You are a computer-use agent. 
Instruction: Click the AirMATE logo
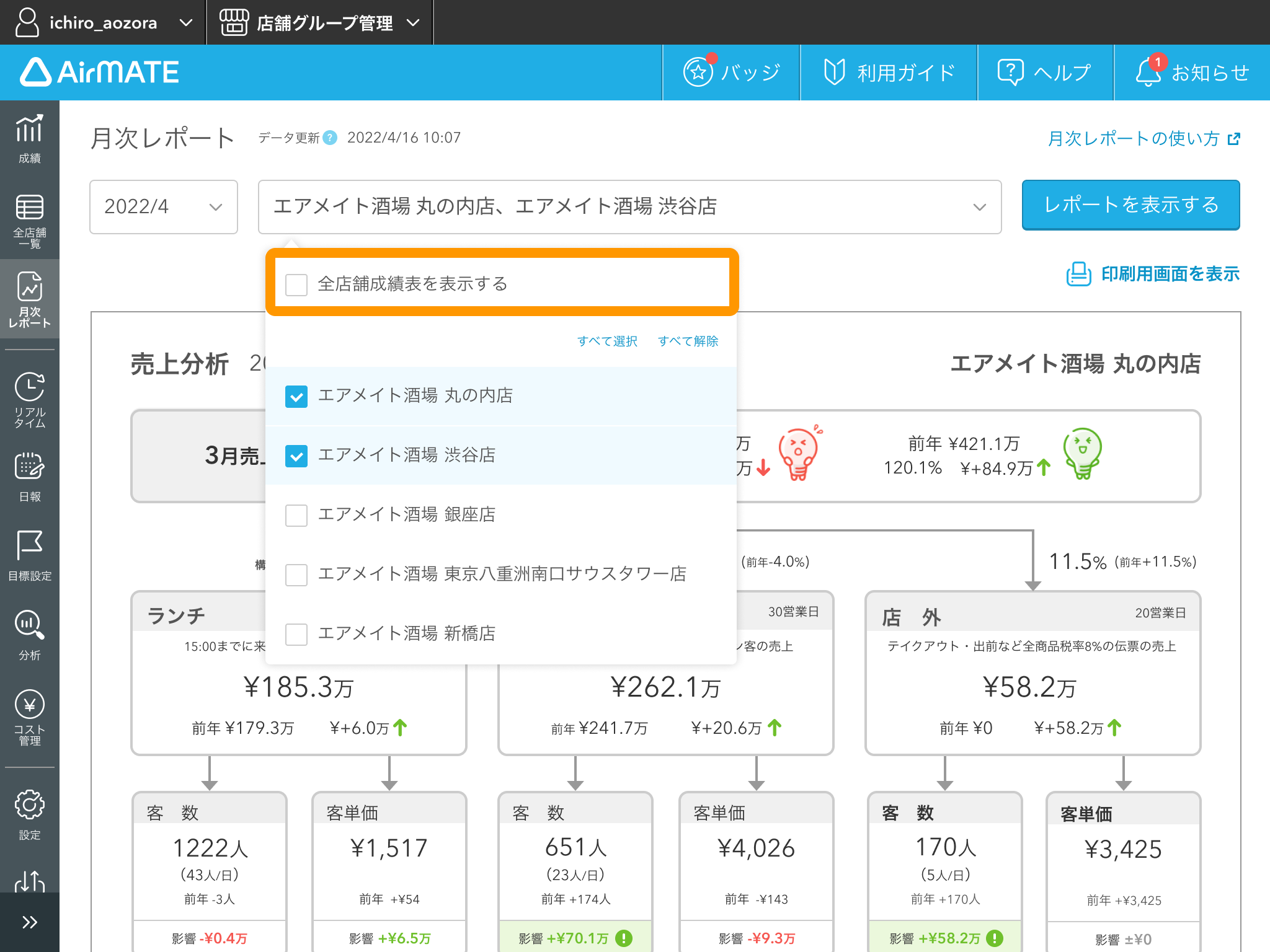pyautogui.click(x=99, y=72)
